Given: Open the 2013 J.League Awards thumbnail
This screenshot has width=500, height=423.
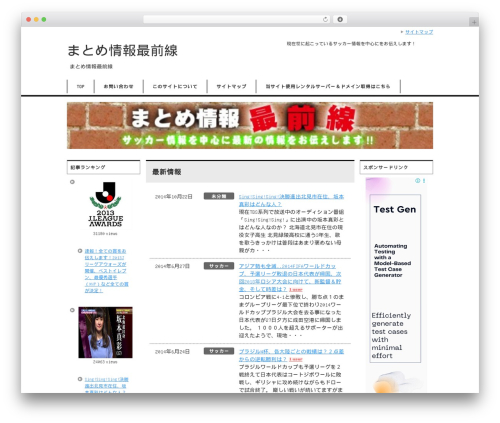Looking at the screenshot, I should point(105,205).
